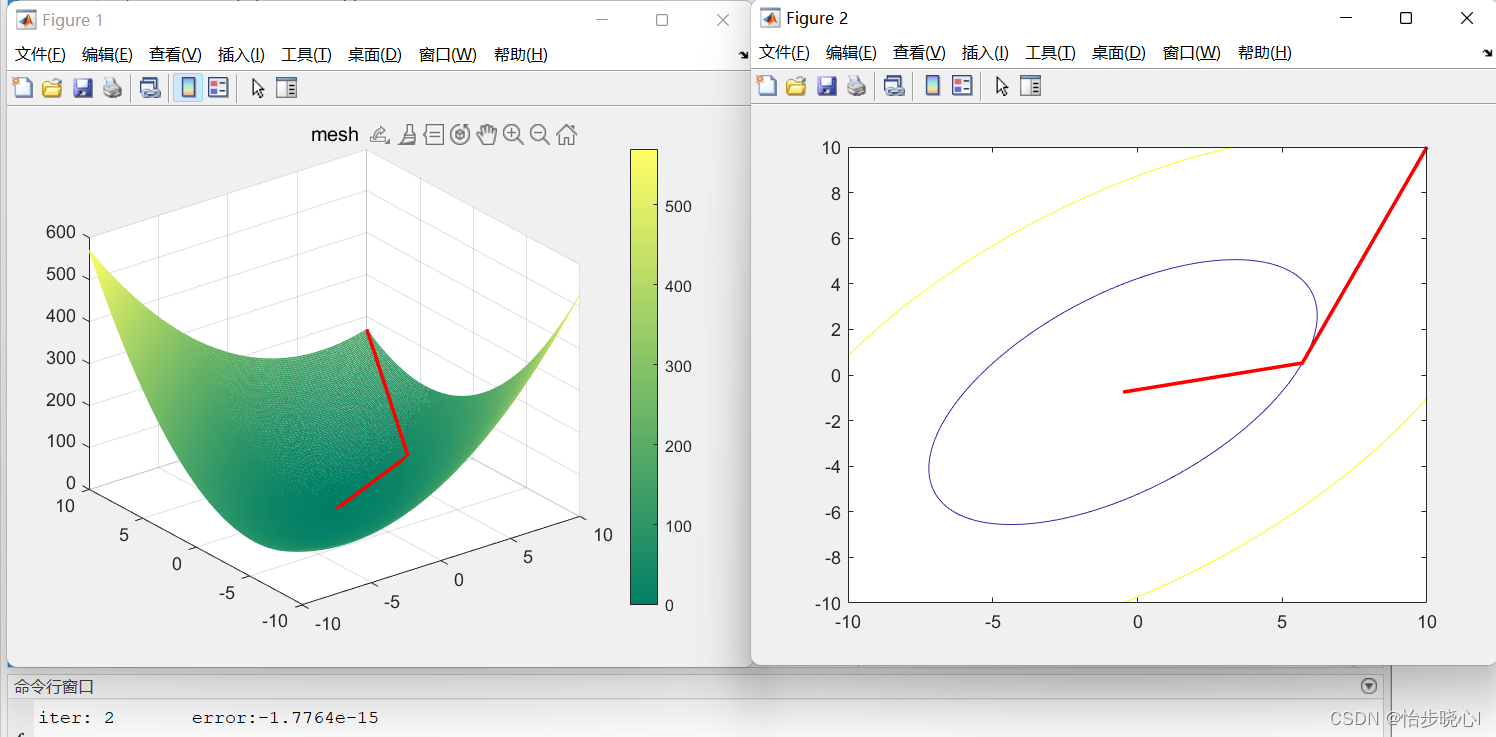Expand the command window actions dropdown
Screen dimensions: 1496x737
(1369, 686)
